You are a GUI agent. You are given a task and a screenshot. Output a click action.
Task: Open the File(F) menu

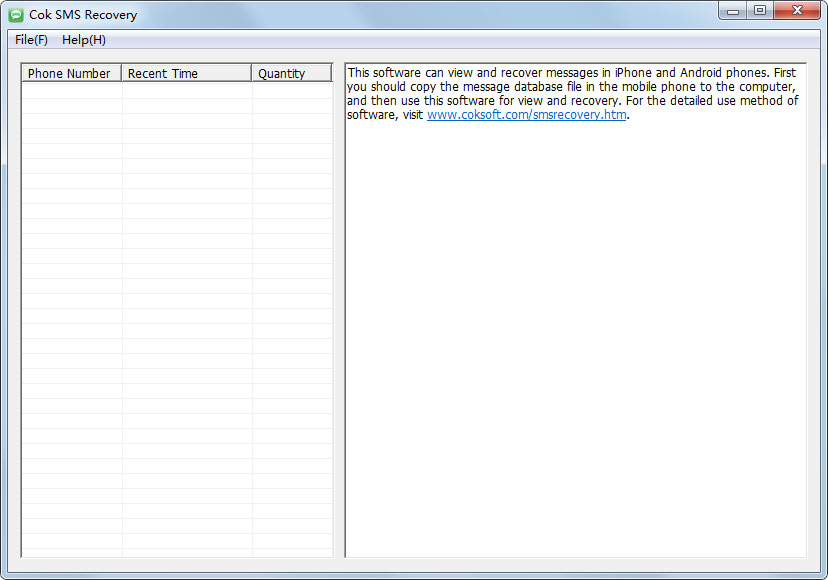[31, 40]
